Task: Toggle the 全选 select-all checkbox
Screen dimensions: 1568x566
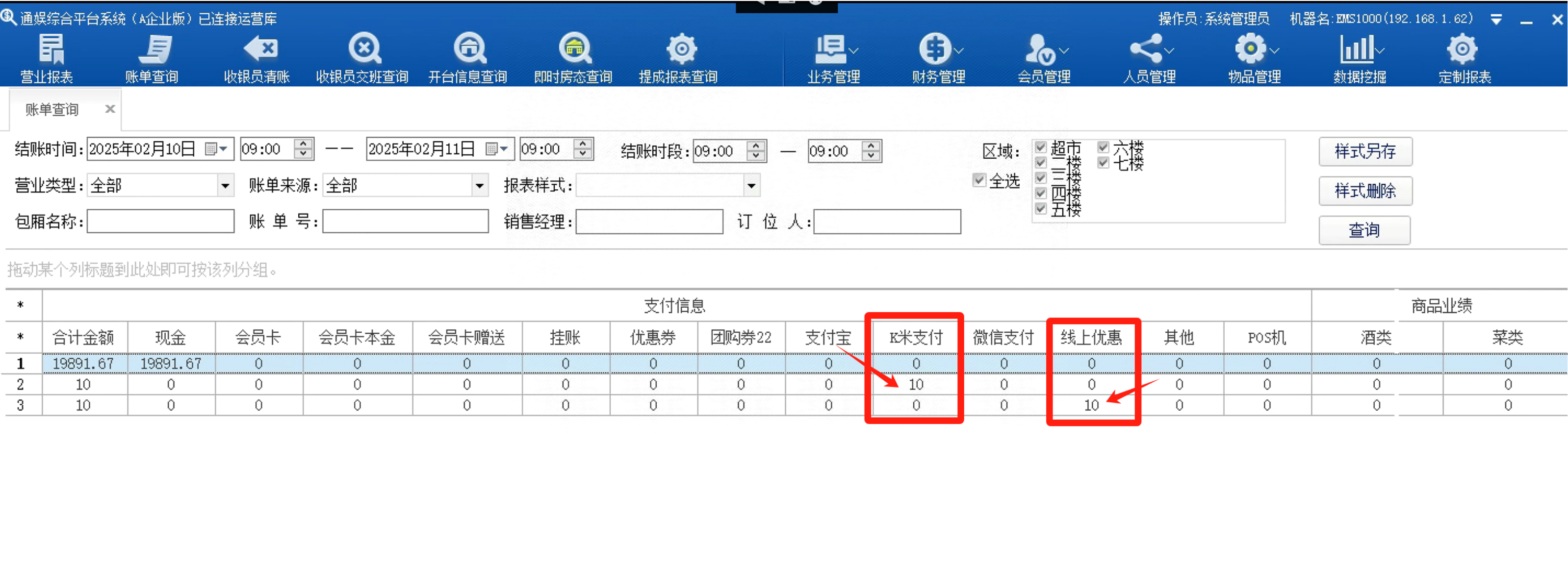Action: [x=979, y=180]
